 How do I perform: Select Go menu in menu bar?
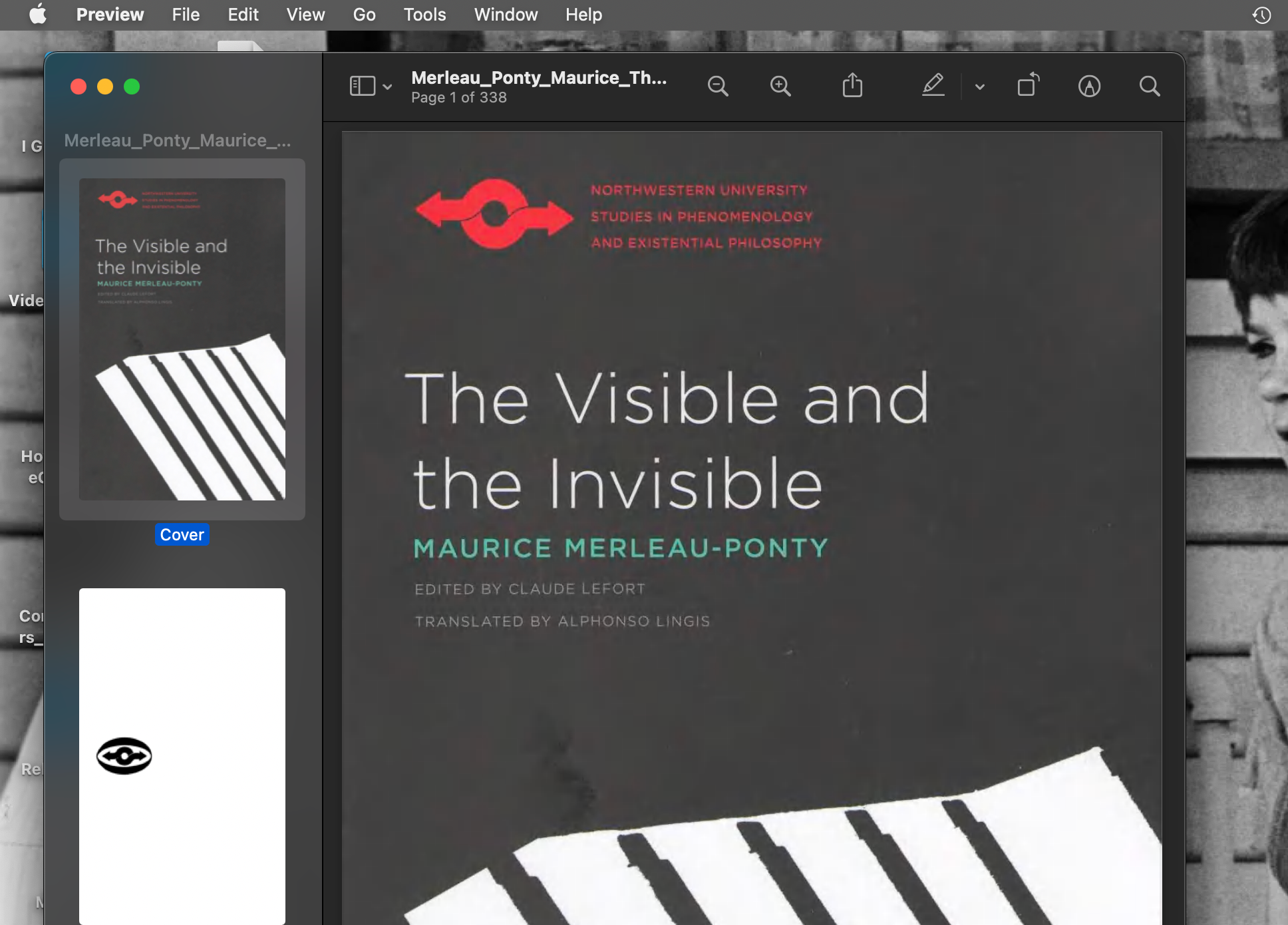[363, 15]
